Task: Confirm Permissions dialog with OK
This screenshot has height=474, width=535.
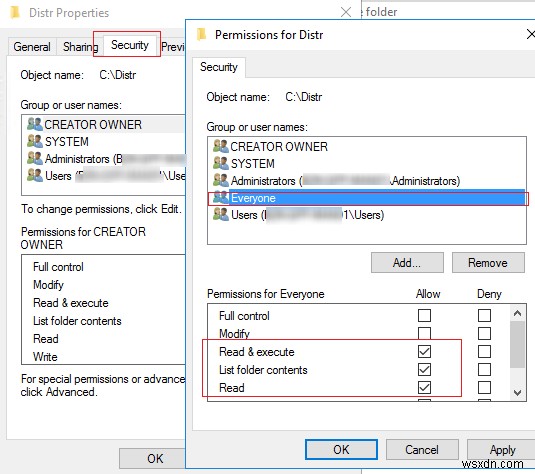Action: [341, 449]
